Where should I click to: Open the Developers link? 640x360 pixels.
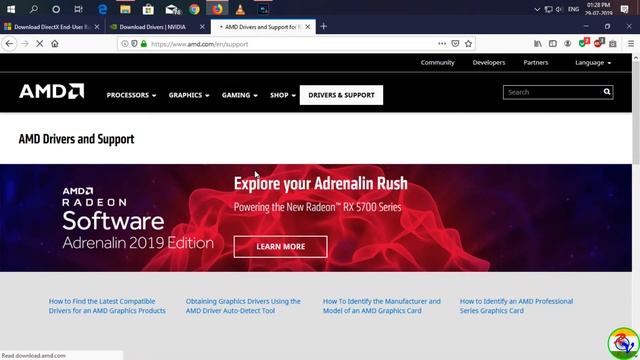pos(489,62)
